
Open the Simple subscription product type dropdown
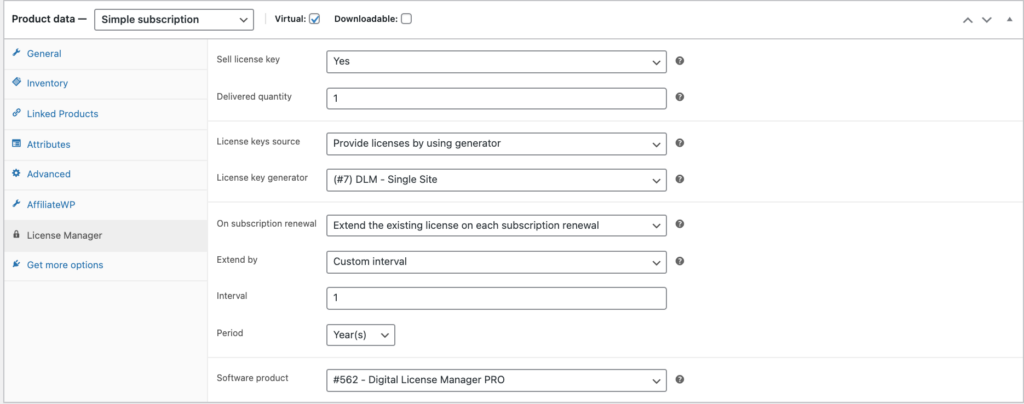point(174,20)
